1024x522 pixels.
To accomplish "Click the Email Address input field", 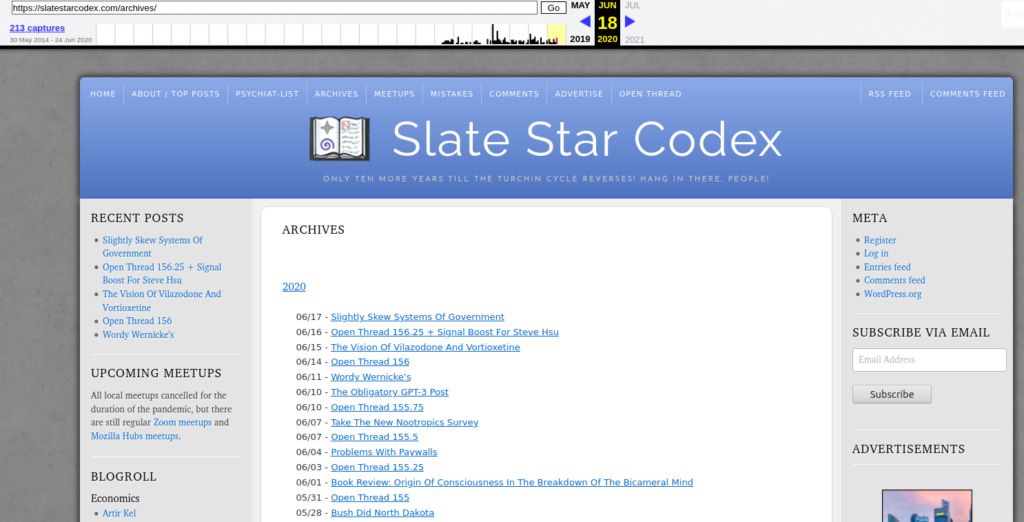I will point(929,360).
